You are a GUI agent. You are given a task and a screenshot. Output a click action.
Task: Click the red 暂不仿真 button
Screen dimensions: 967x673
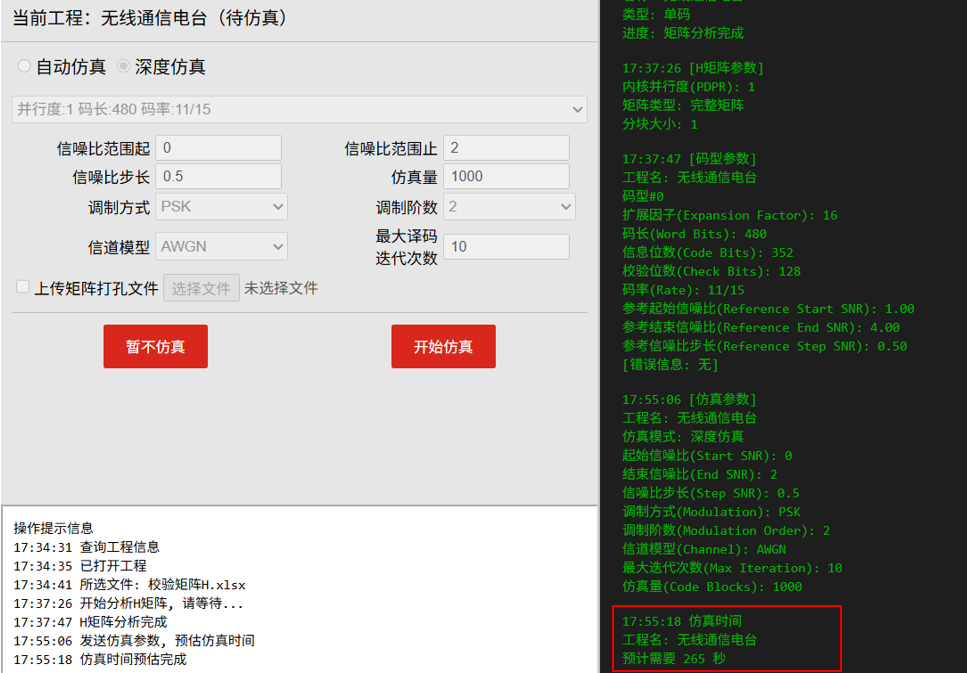pos(155,346)
